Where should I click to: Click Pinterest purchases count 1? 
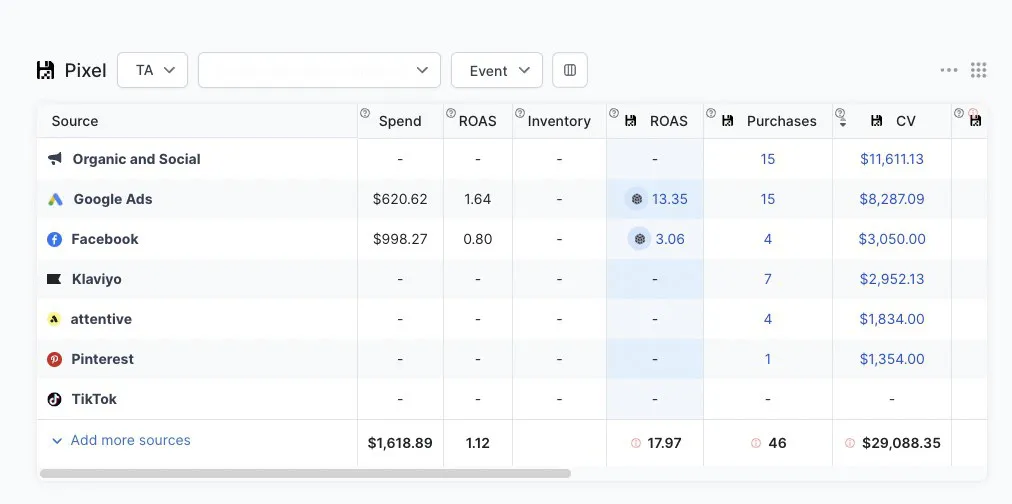point(767,359)
